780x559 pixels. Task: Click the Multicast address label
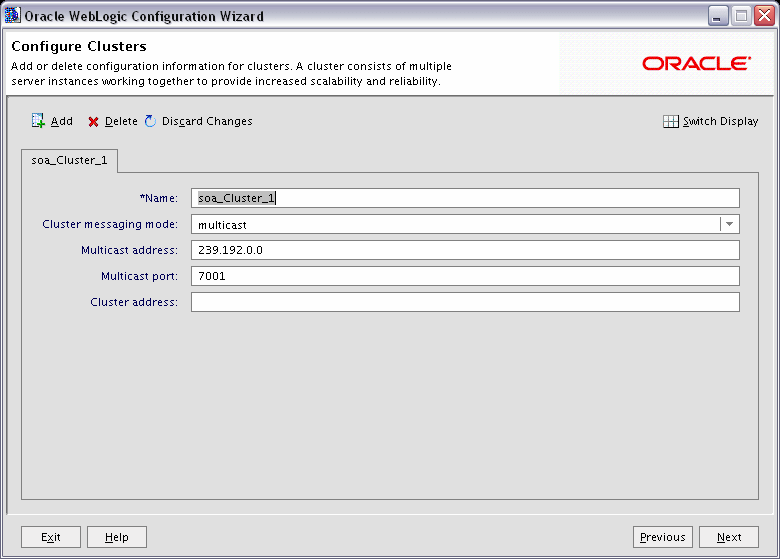pos(129,250)
